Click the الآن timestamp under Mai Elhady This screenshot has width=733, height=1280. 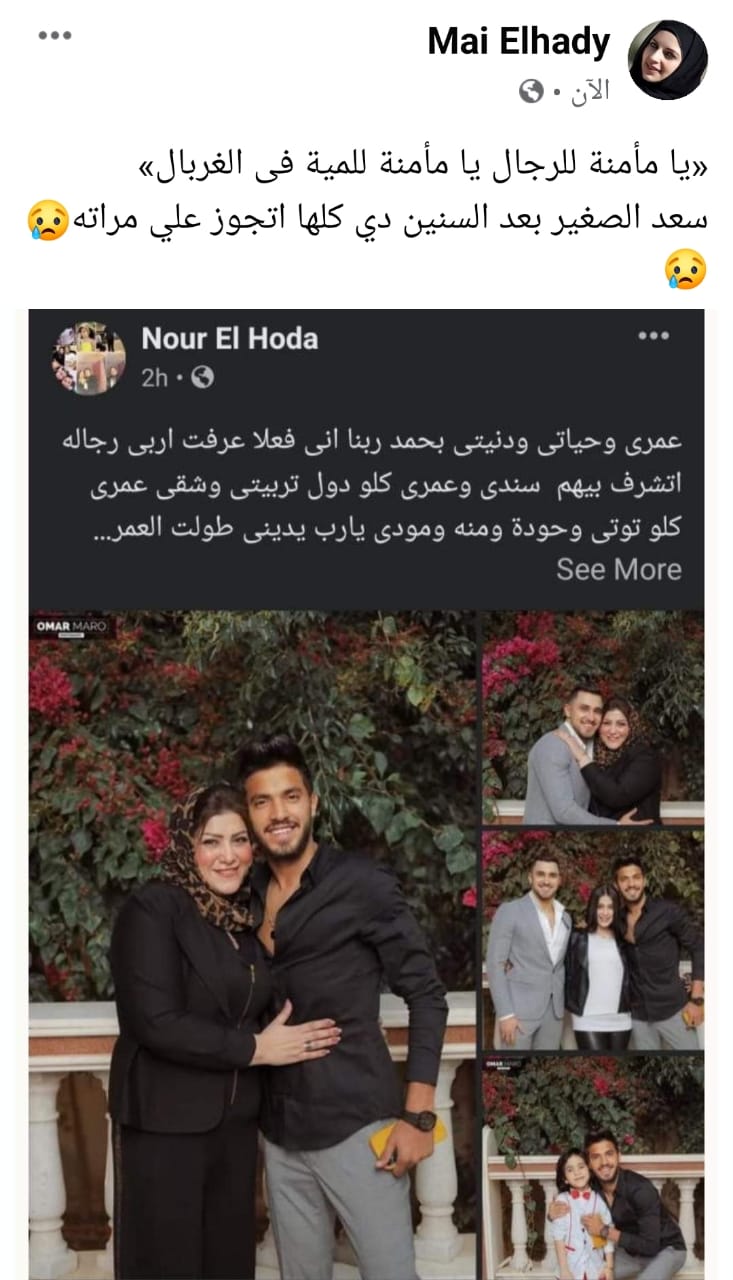click(x=589, y=92)
